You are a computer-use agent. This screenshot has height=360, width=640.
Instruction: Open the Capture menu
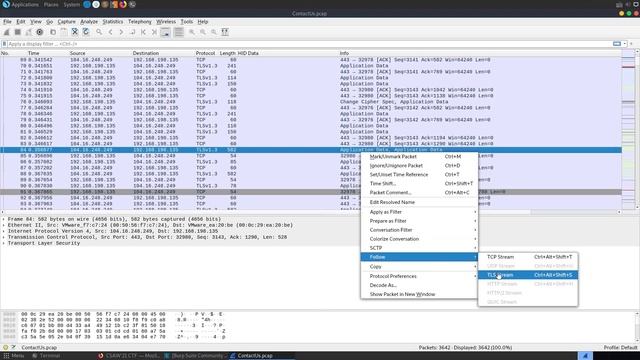67,22
